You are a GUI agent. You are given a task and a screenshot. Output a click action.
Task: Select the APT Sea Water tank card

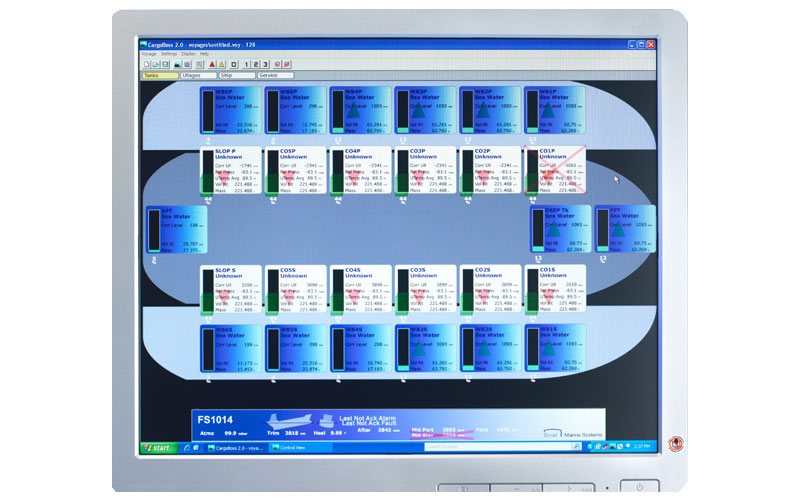click(x=177, y=230)
